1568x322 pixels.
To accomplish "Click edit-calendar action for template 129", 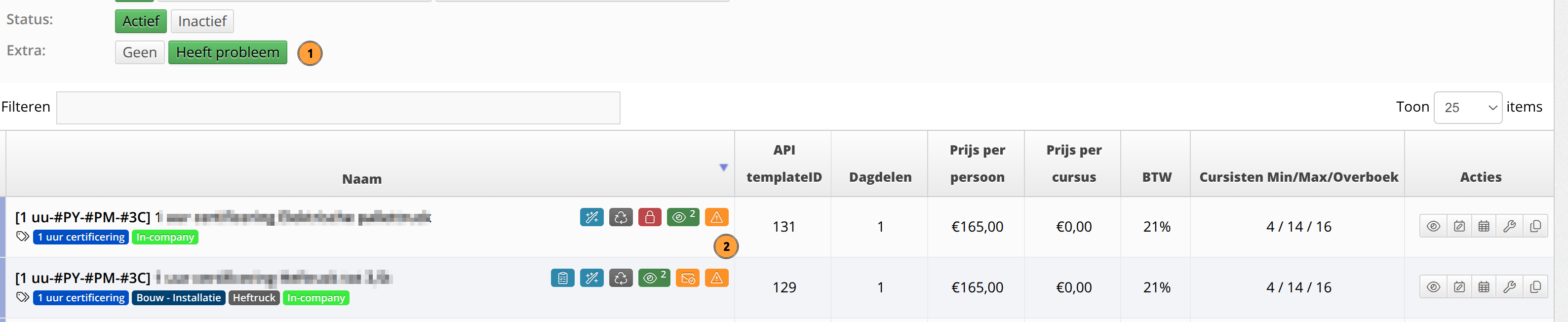I will coord(1459,287).
